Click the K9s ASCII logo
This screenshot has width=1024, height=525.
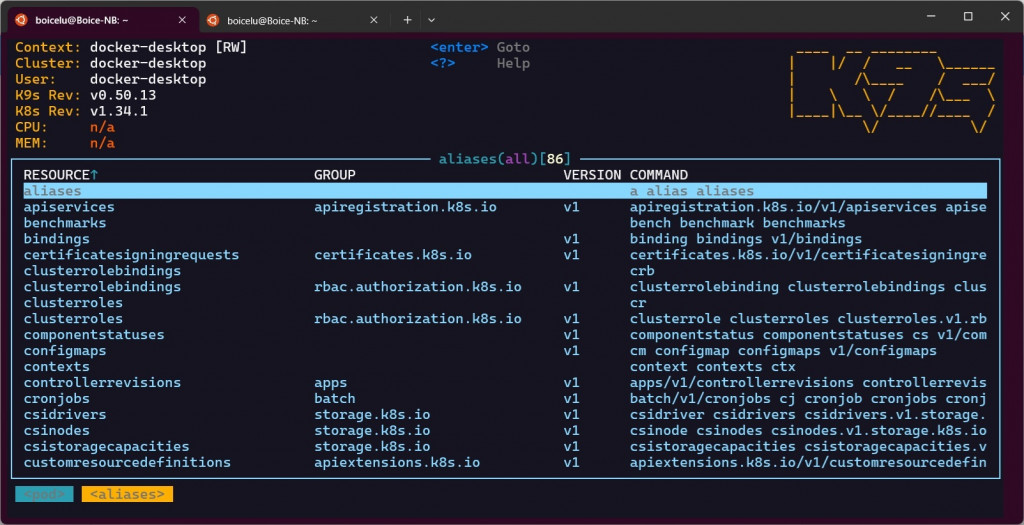892,89
